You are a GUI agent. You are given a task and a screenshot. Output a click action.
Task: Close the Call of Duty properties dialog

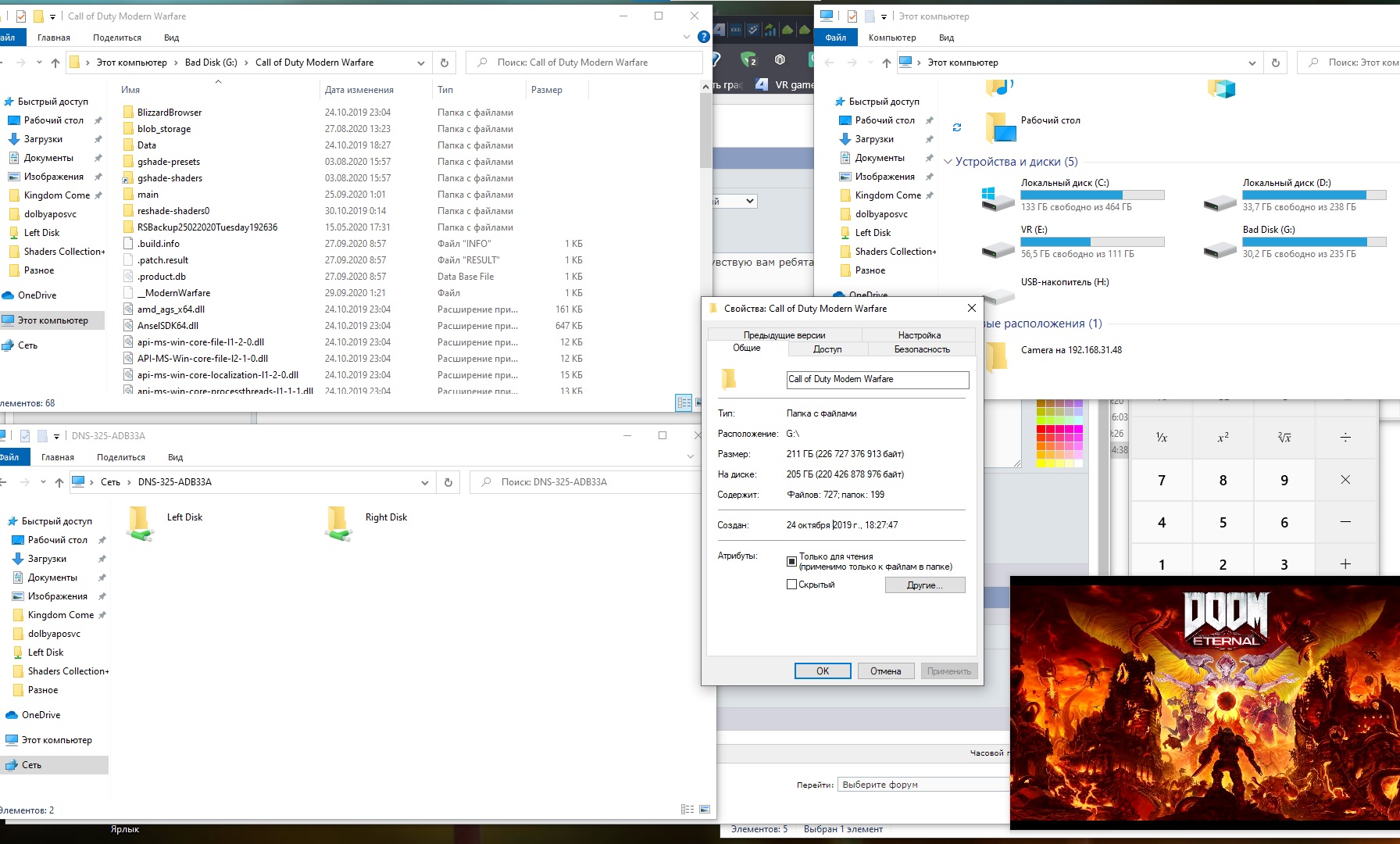(971, 308)
